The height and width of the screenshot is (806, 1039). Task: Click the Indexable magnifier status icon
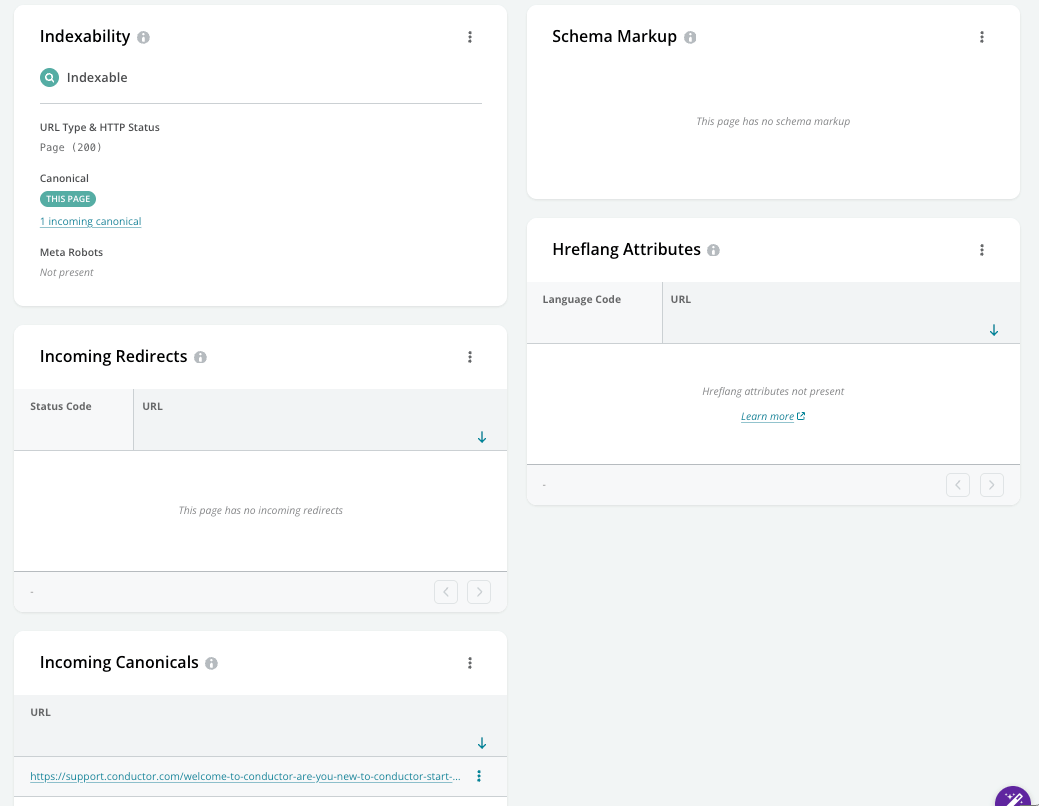coord(49,78)
